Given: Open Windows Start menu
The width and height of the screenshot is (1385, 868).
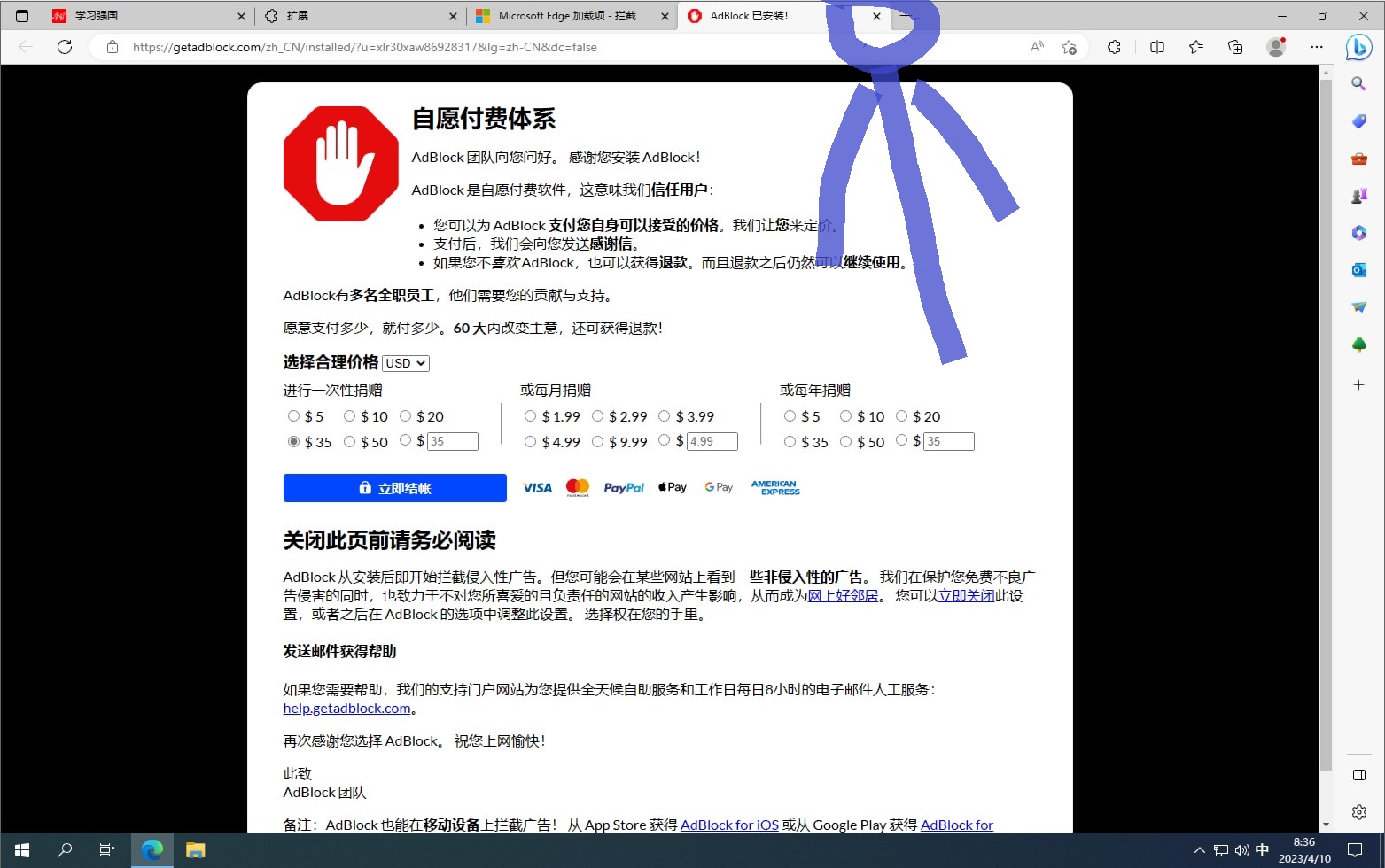Looking at the screenshot, I should (22, 850).
